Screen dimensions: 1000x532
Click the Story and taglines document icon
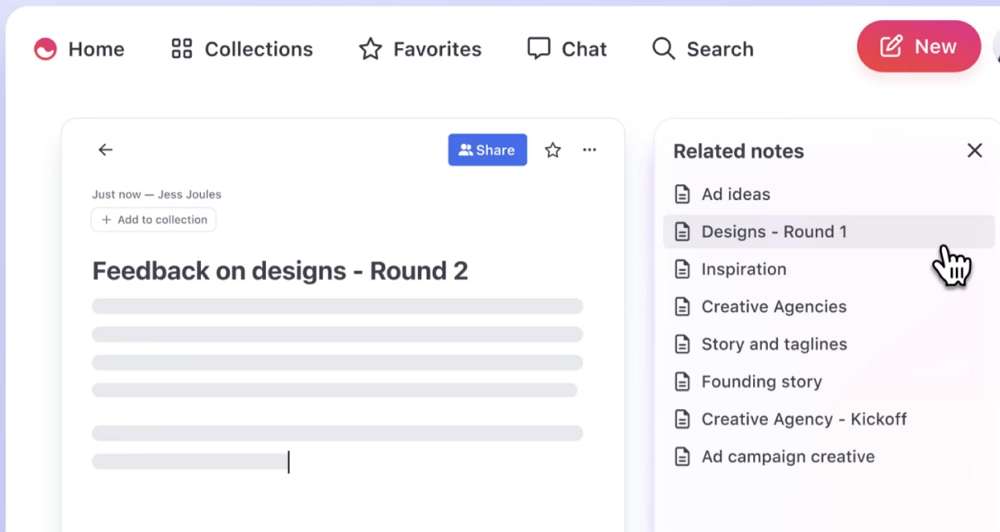point(683,344)
